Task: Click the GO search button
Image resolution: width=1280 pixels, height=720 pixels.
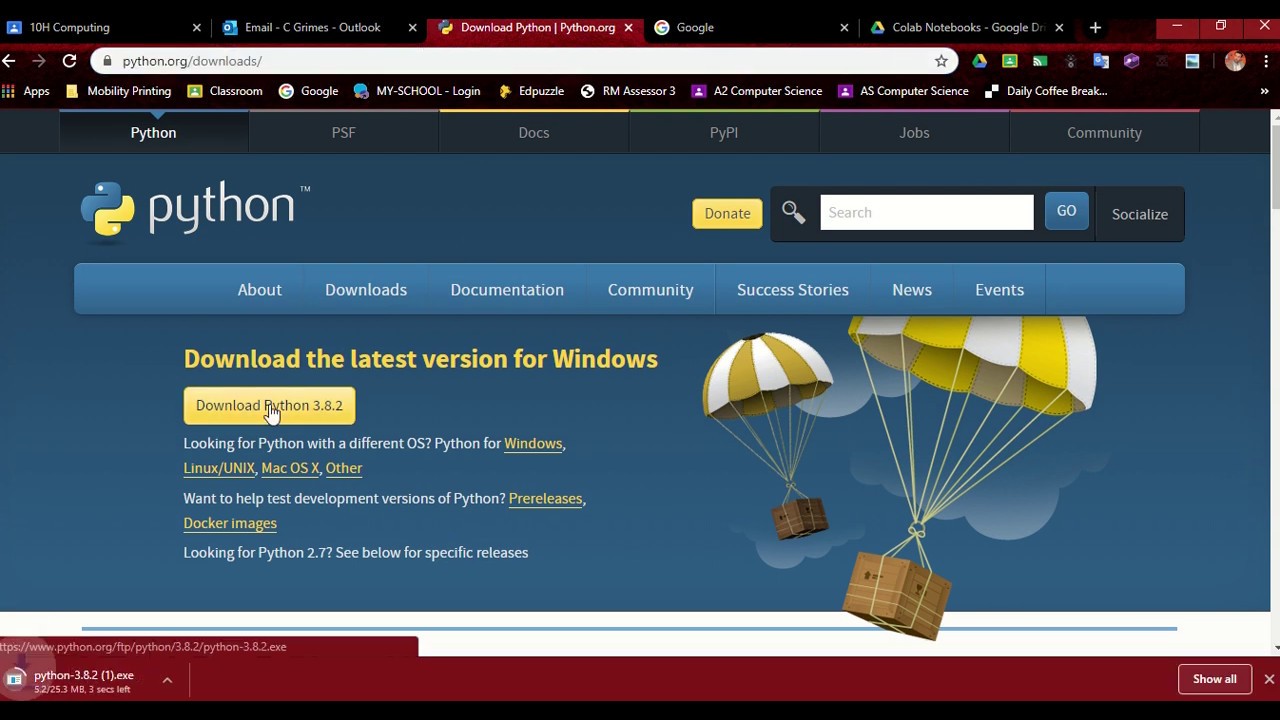Action: 1066,211
